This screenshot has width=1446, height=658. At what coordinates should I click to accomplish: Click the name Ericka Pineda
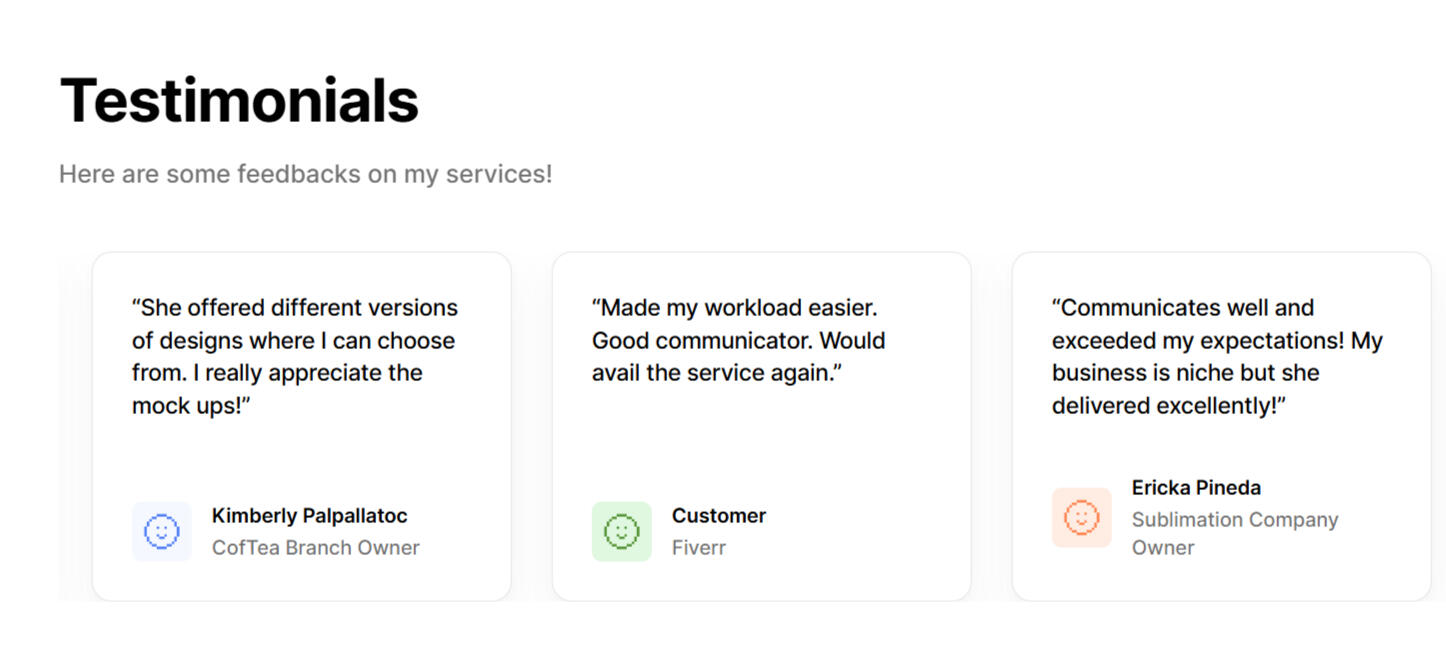[x=1196, y=488]
